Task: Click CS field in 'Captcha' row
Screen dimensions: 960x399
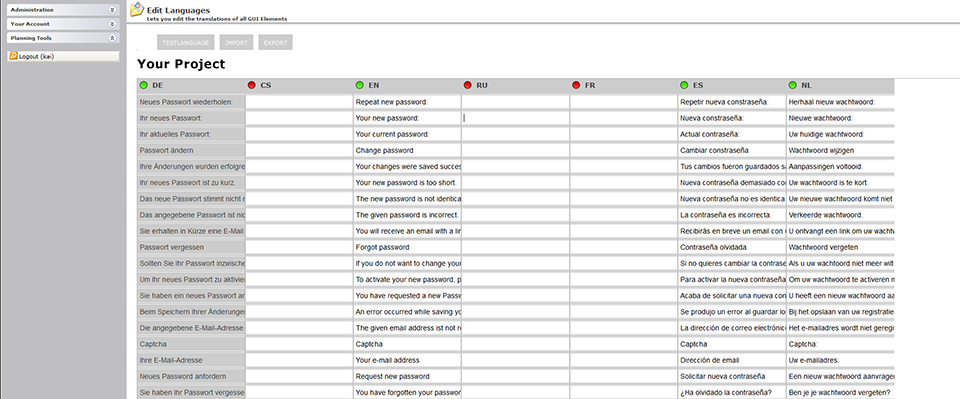Action: pyautogui.click(x=299, y=344)
